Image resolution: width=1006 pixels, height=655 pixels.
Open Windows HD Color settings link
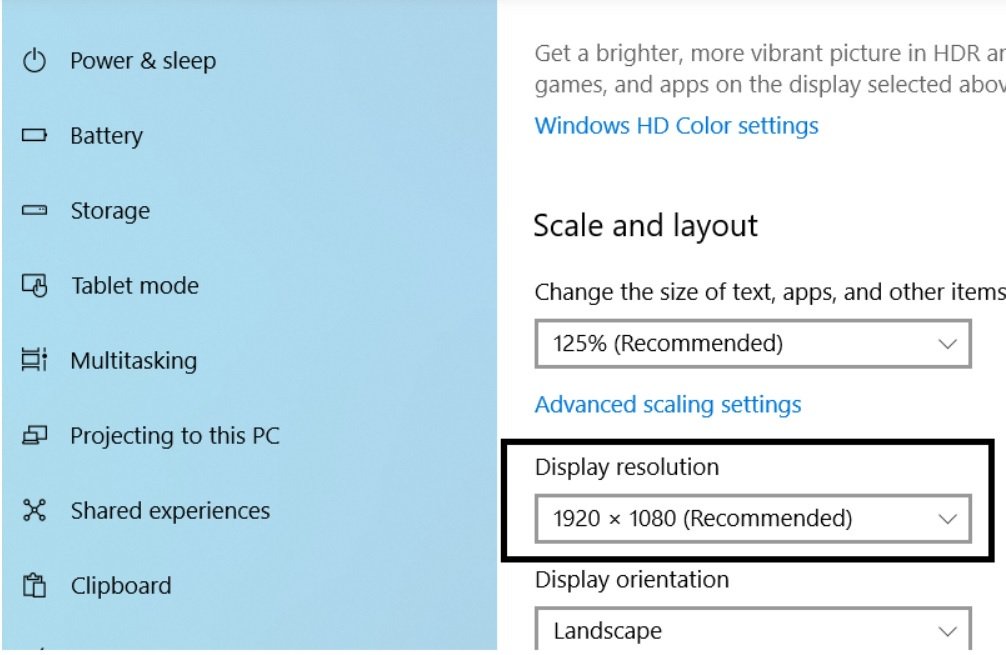[676, 126]
